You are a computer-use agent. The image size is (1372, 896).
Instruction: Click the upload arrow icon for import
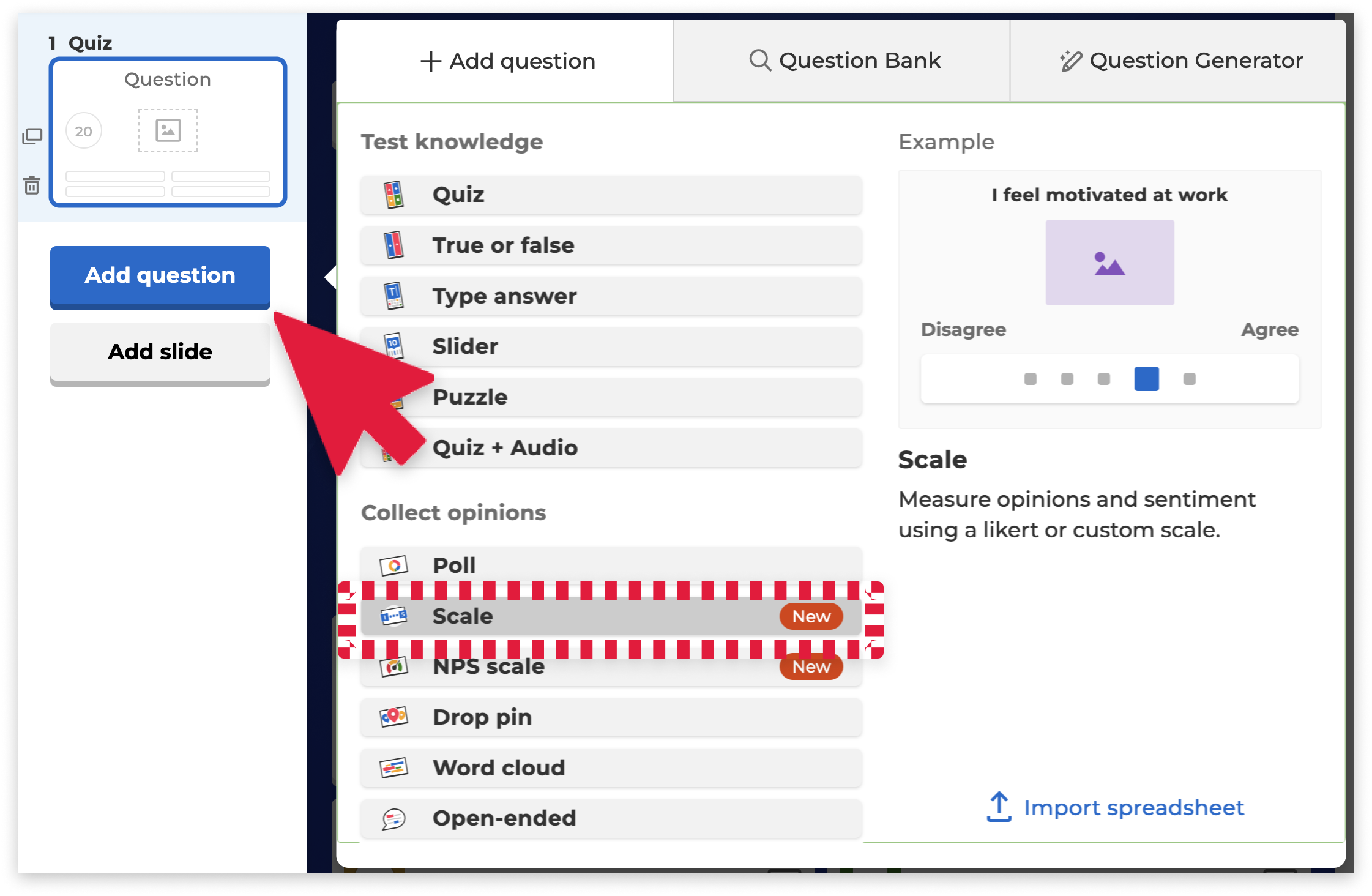pos(999,807)
